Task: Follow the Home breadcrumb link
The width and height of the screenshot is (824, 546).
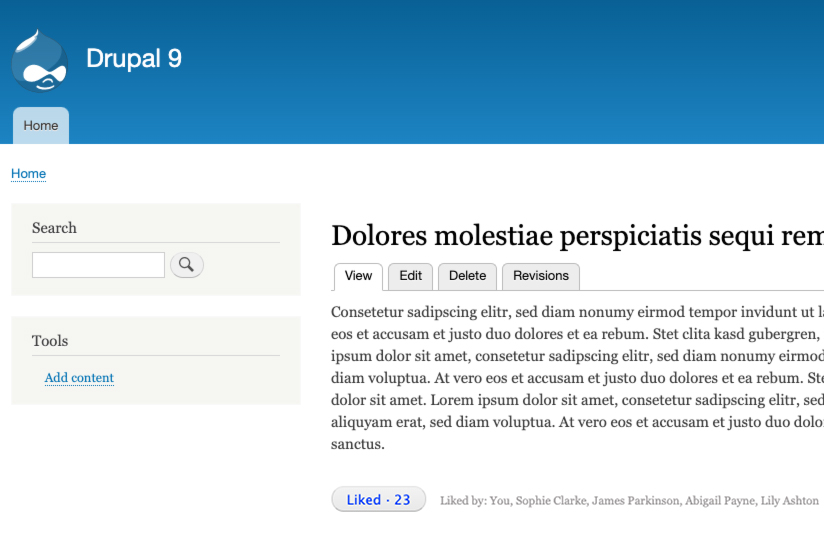Action: (28, 173)
